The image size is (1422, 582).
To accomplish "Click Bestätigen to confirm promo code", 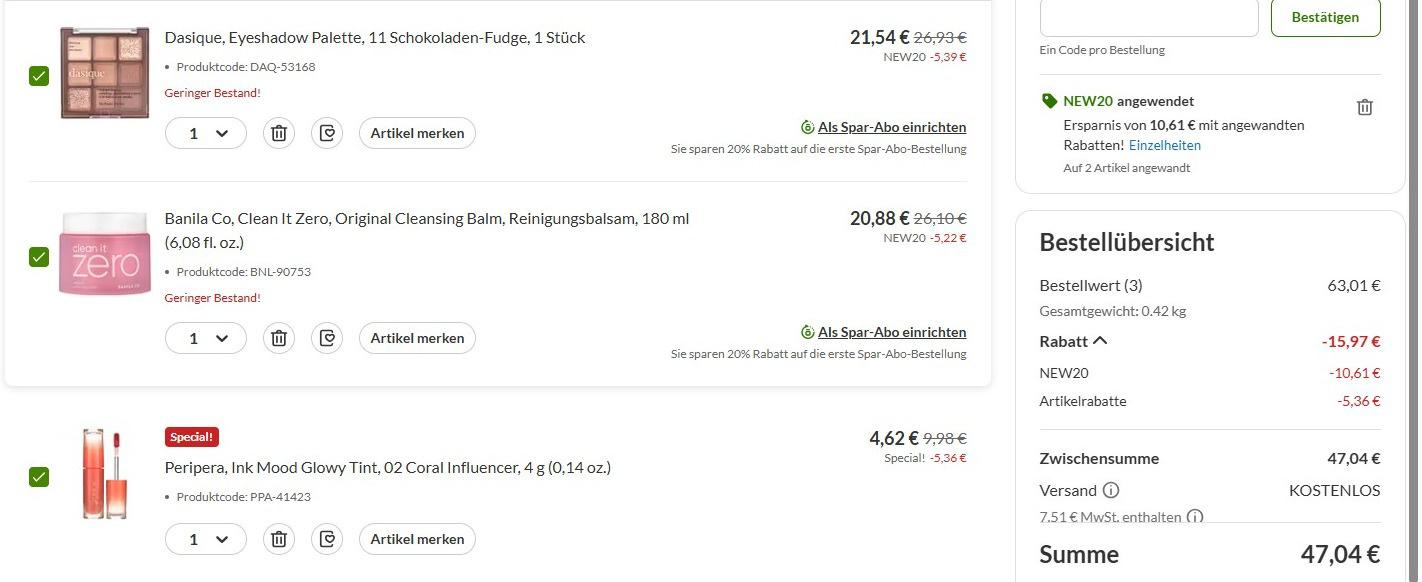I will point(1325,18).
